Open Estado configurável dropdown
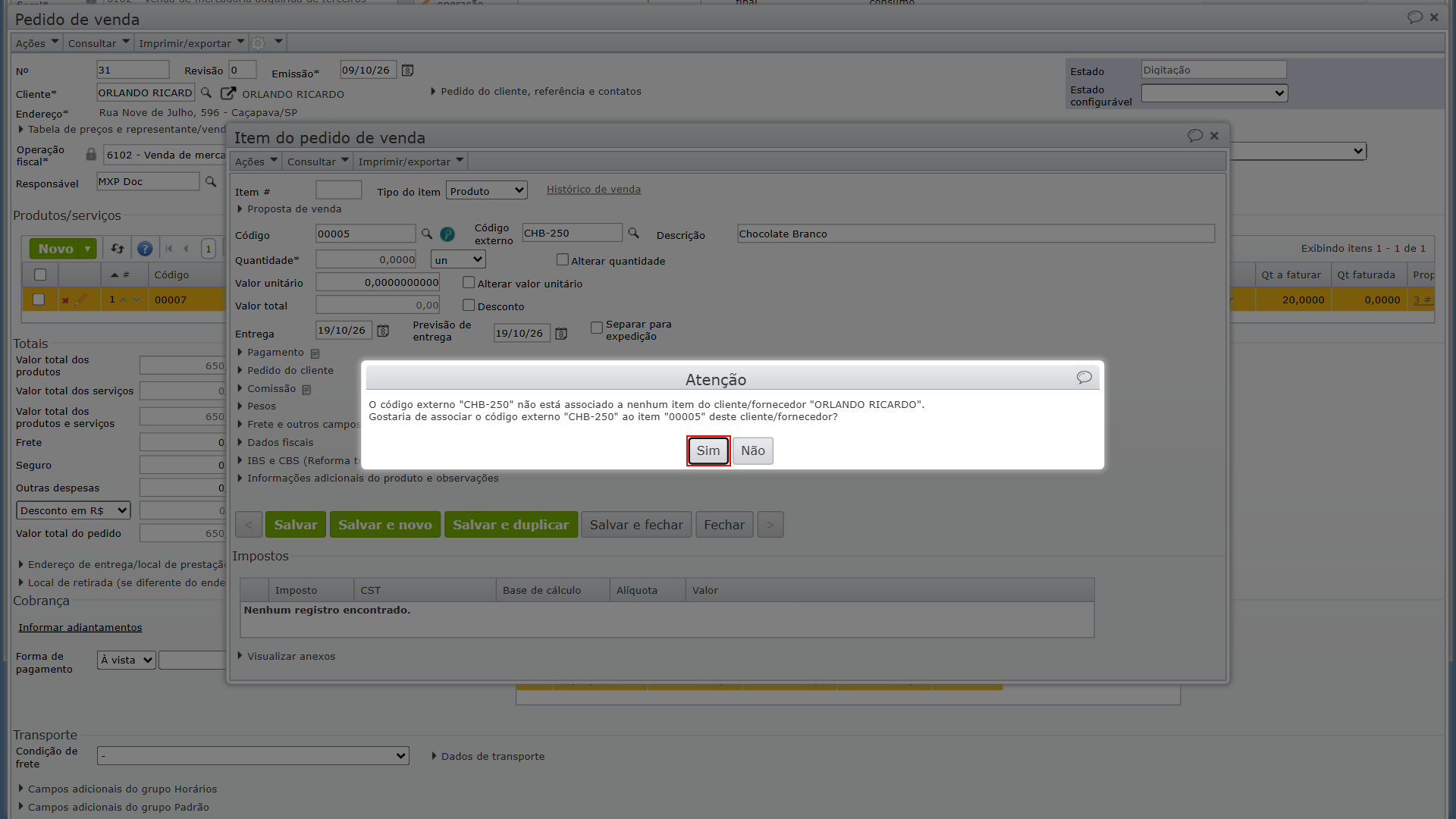Screen dimensions: 1456x819 pyautogui.click(x=1214, y=93)
